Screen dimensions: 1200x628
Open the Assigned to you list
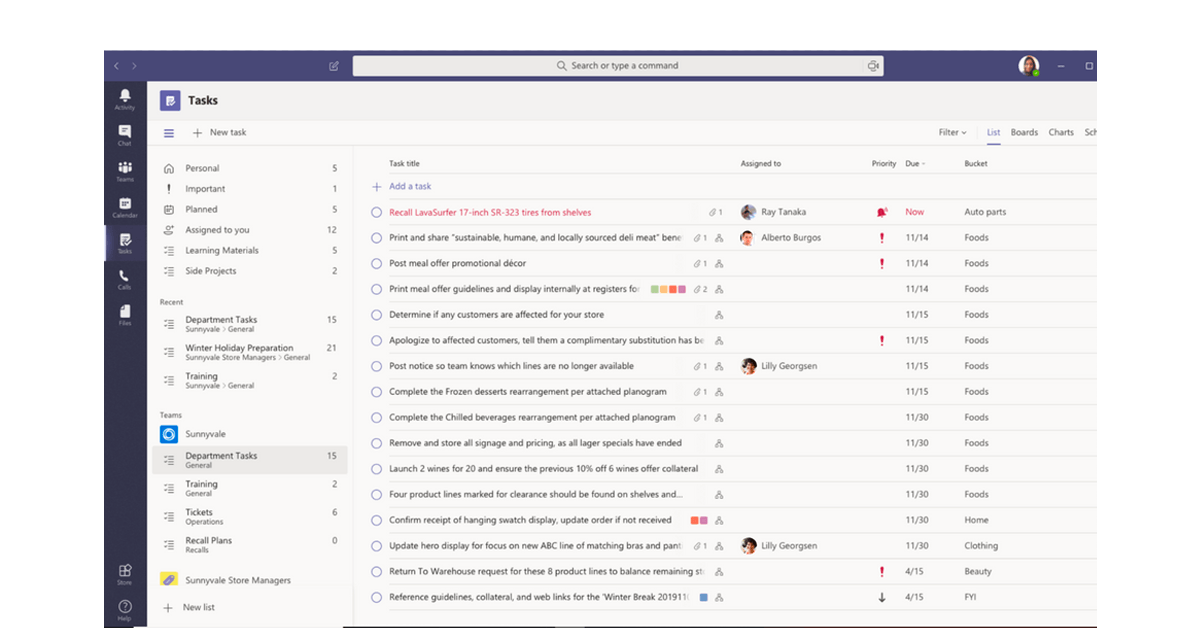coord(250,230)
